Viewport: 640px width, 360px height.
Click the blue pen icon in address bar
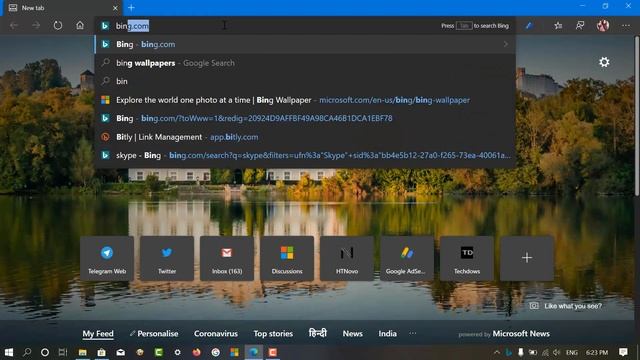tap(529, 26)
